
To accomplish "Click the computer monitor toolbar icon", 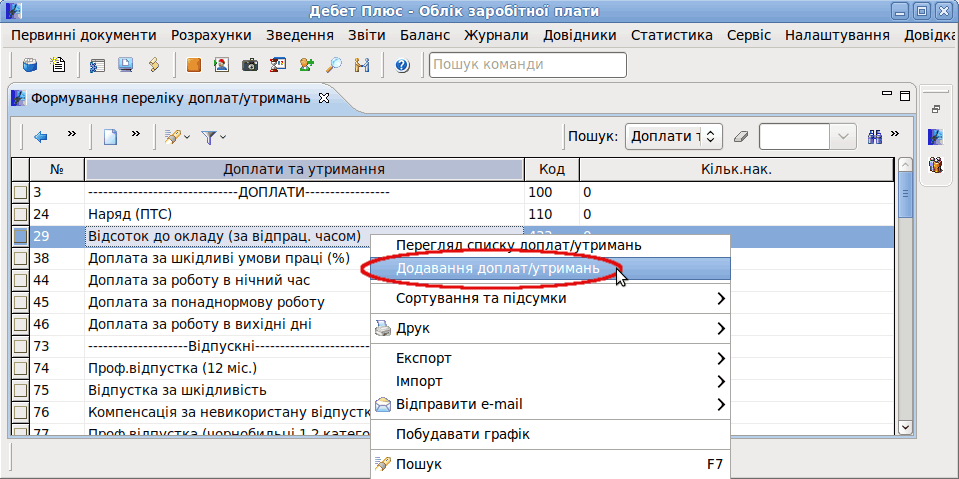I will tap(125, 65).
